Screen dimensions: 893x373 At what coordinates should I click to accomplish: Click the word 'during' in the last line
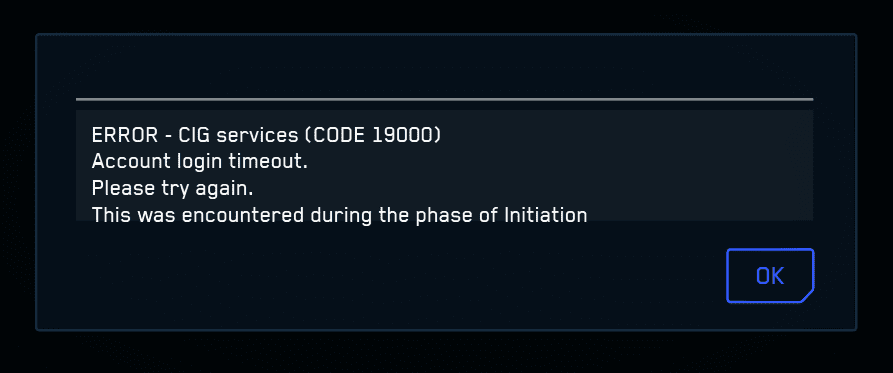[x=335, y=215]
